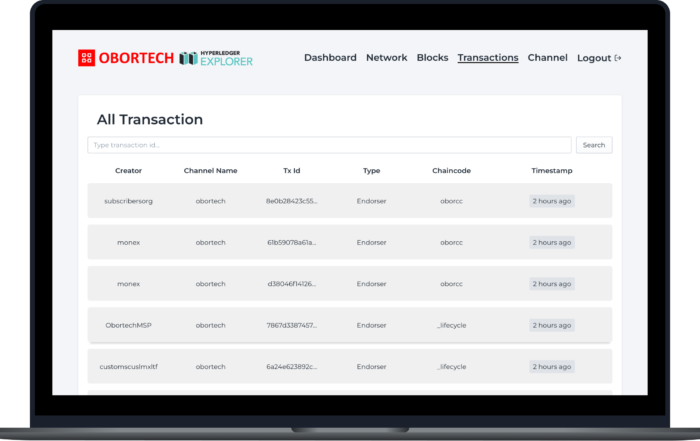
Task: Click Endorser type in subscribersorg row
Action: point(371,201)
